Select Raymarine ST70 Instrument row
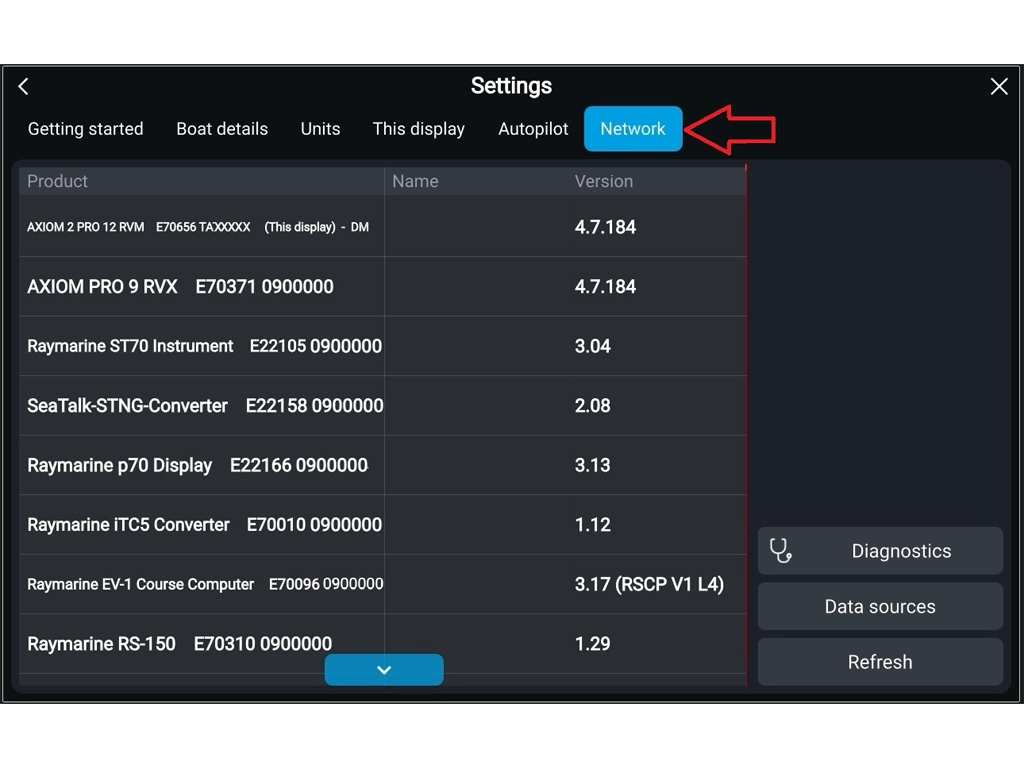This screenshot has height=768, width=1024. [x=383, y=346]
